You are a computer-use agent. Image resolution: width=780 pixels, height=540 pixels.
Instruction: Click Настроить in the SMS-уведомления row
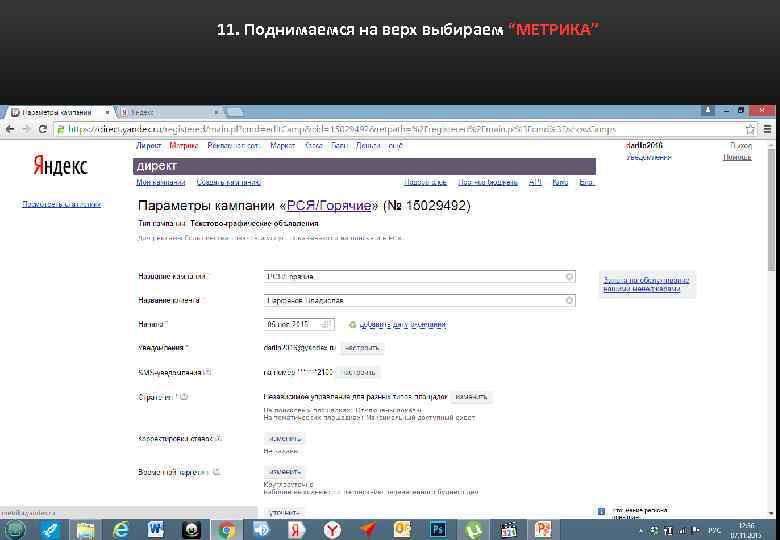click(357, 372)
